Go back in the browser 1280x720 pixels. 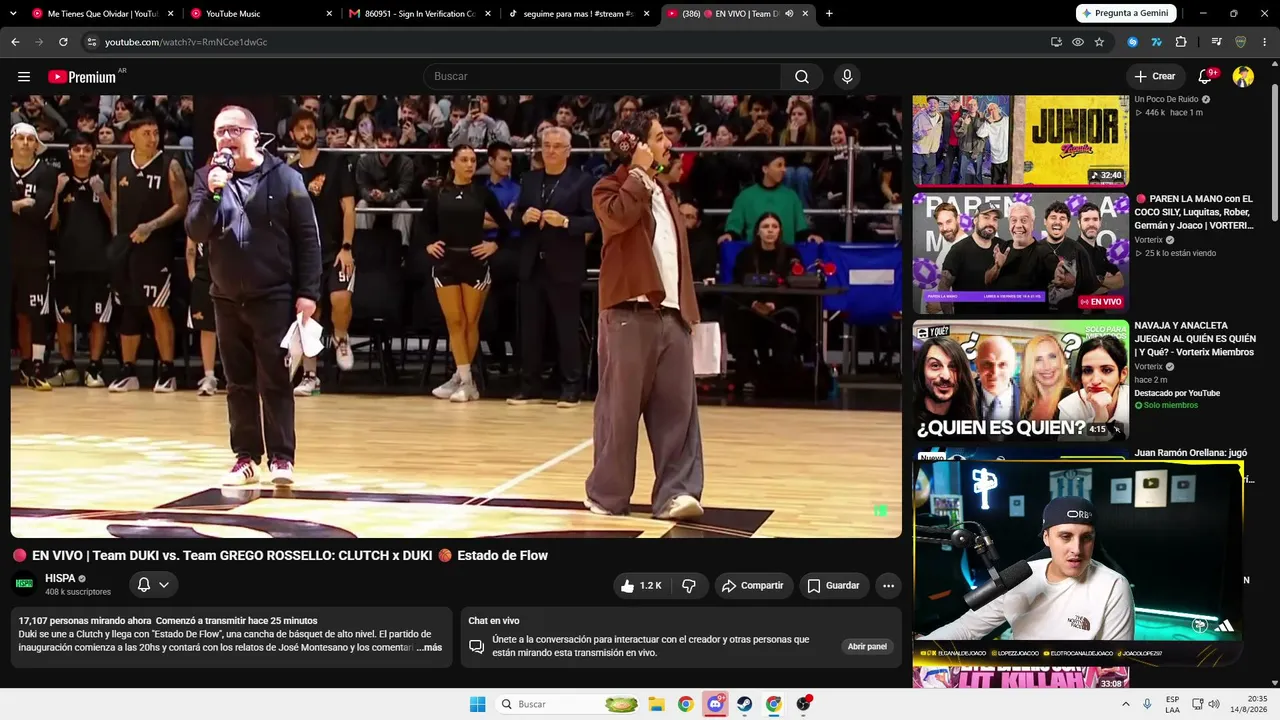pos(15,42)
